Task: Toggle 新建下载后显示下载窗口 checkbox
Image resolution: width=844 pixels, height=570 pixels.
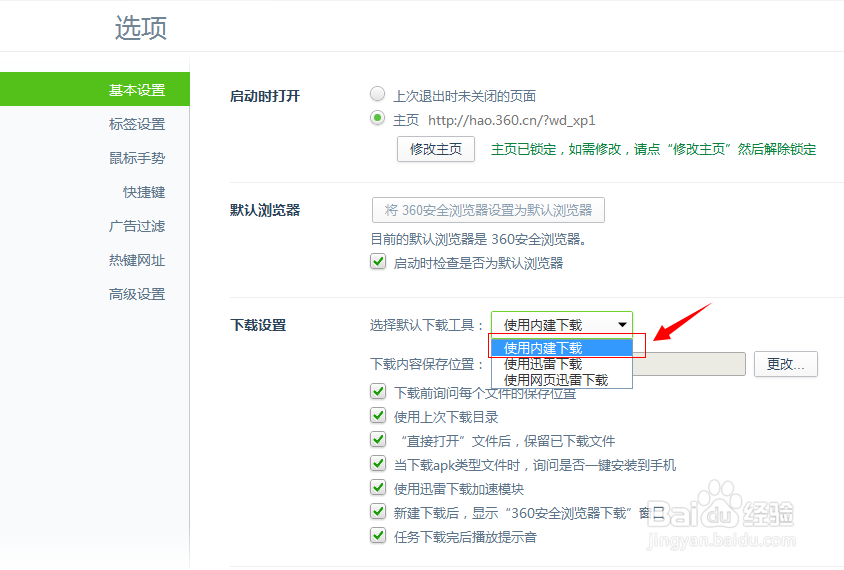Action: pyautogui.click(x=378, y=511)
